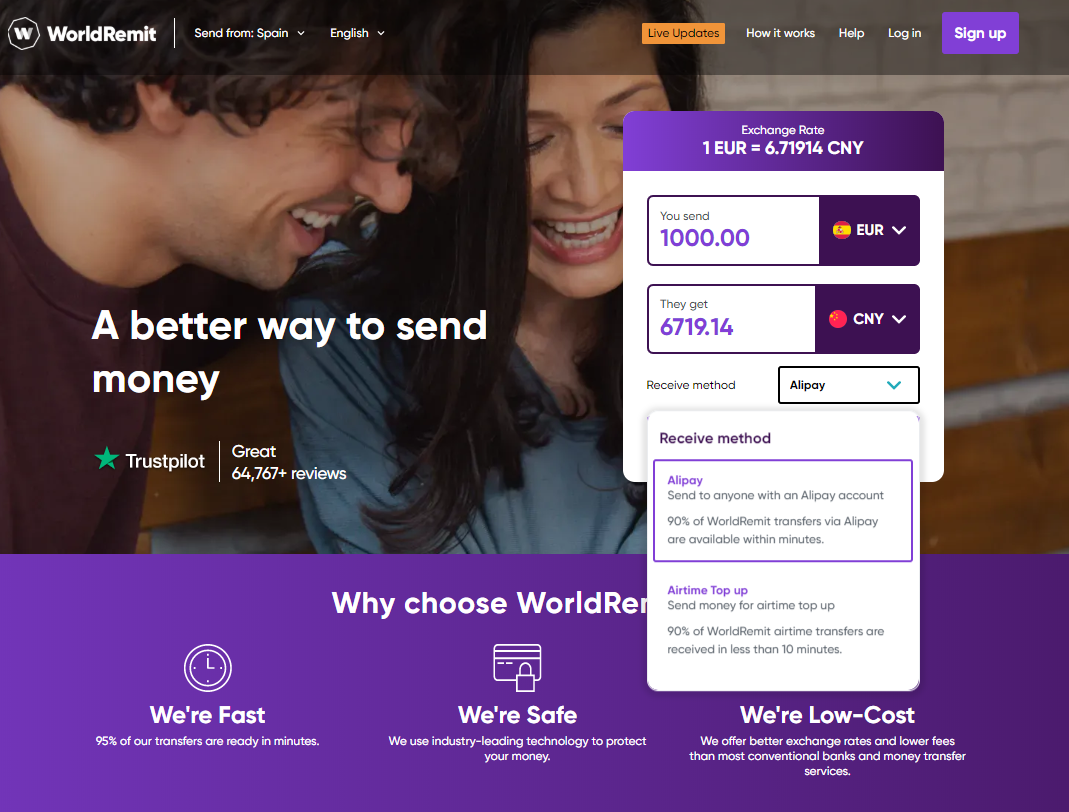This screenshot has width=1069, height=812.
Task: Click the Spain flag icon beside EUR
Action: (x=841, y=230)
